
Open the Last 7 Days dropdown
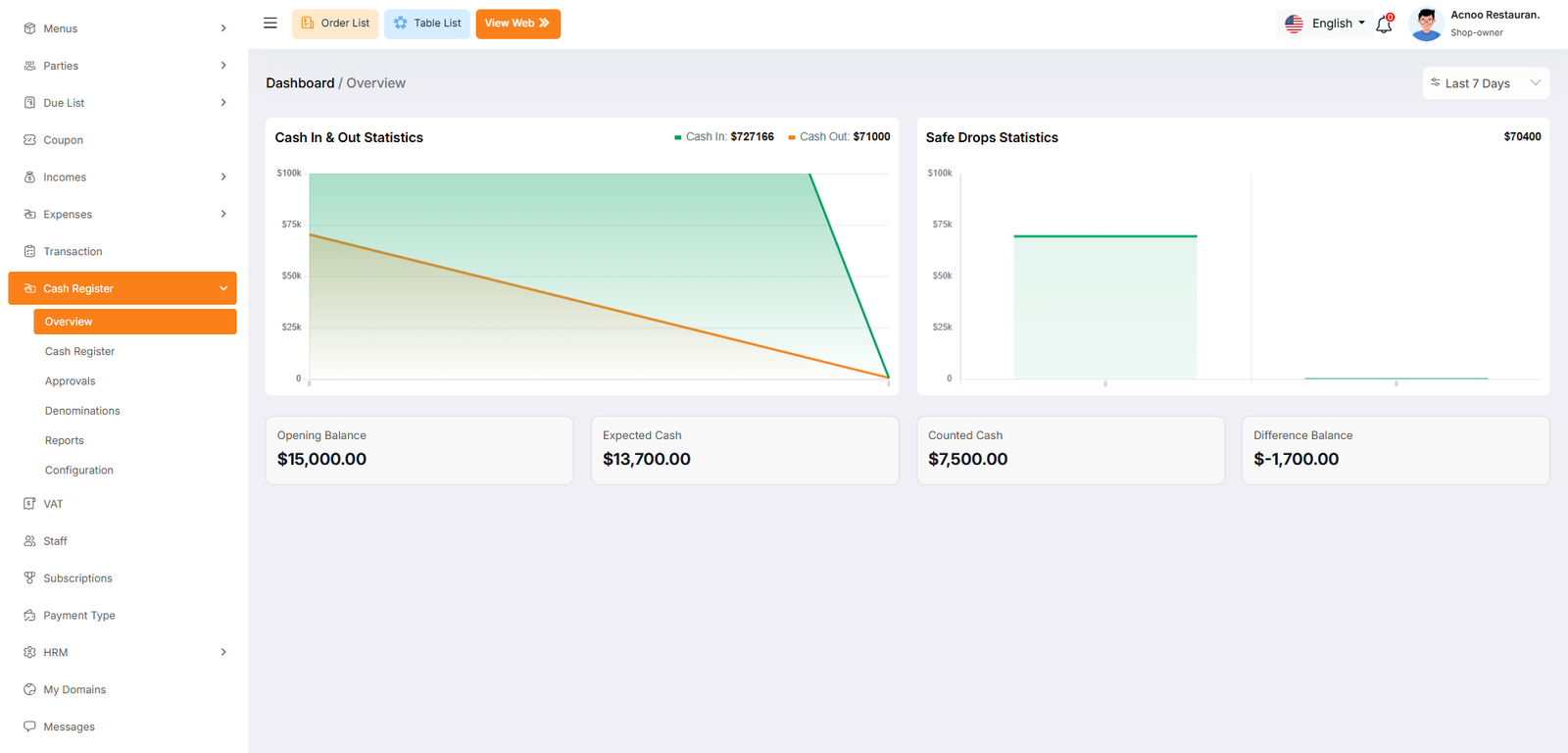1485,83
